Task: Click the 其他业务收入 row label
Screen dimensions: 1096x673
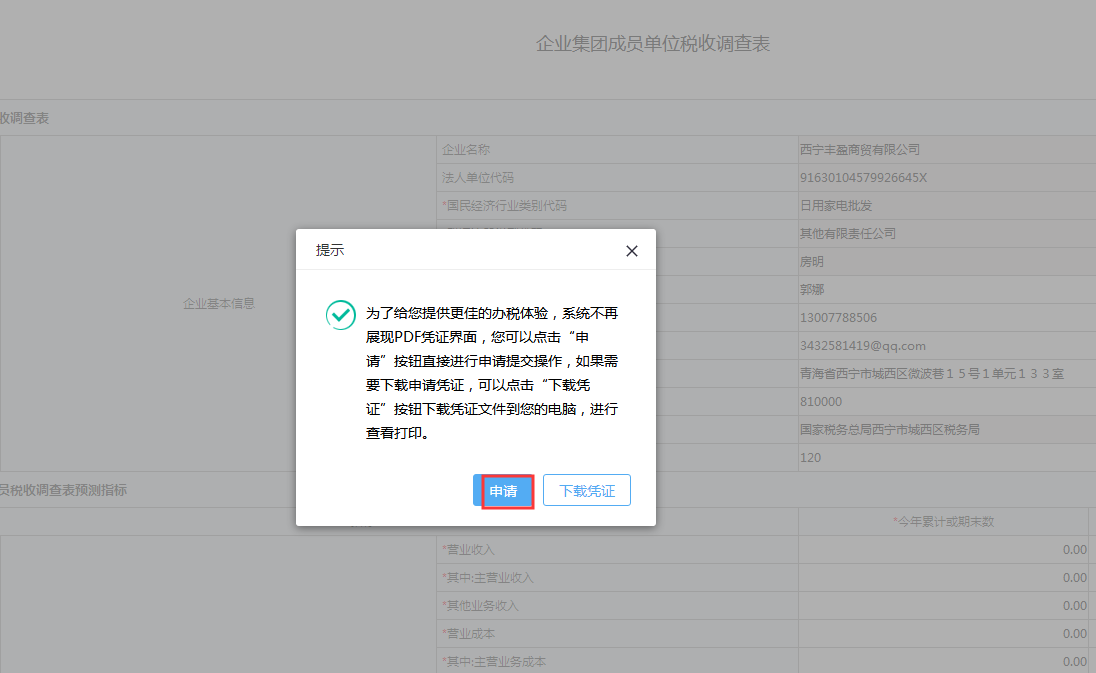Action: 480,605
